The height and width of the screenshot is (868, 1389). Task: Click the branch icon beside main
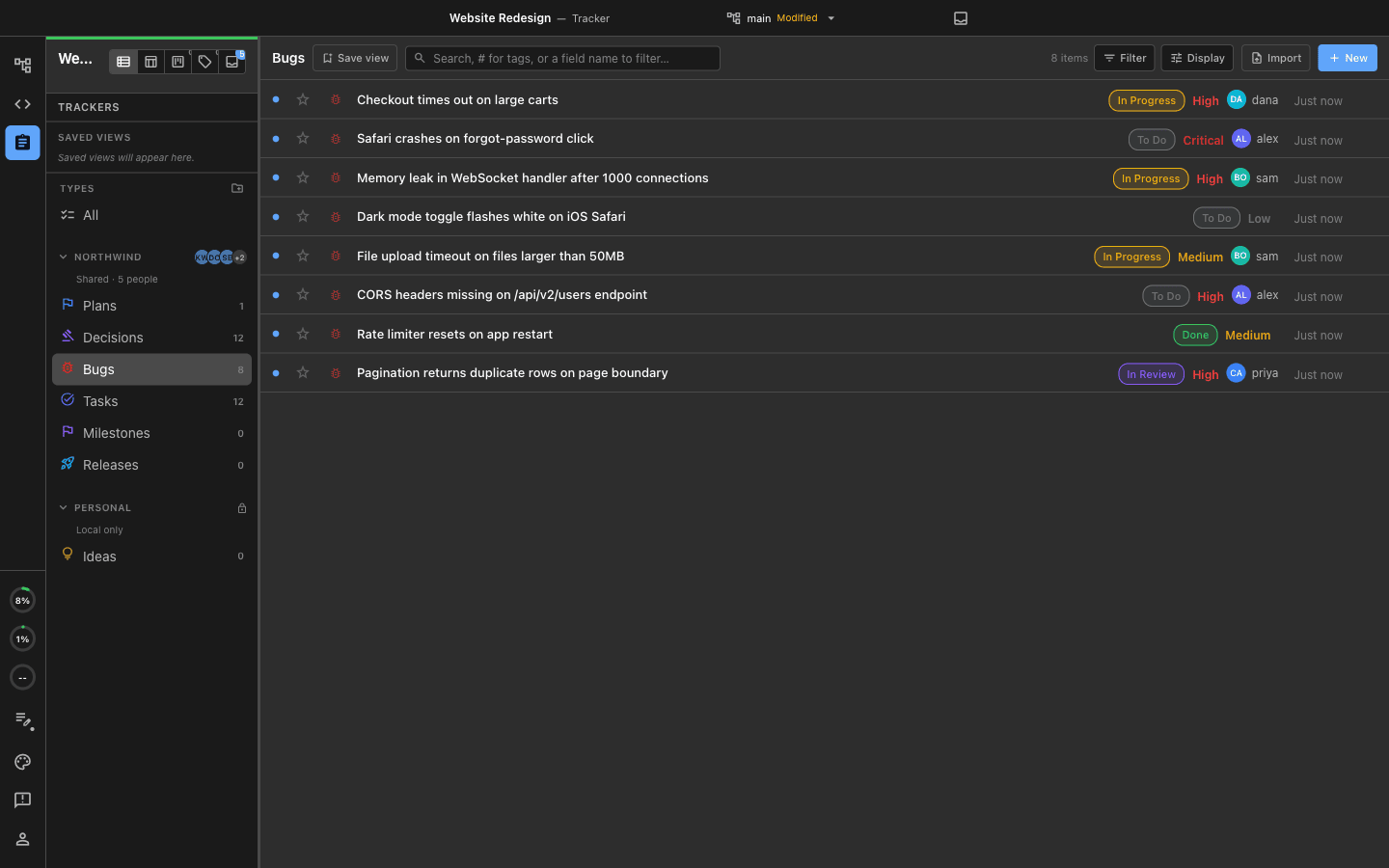coord(734,18)
